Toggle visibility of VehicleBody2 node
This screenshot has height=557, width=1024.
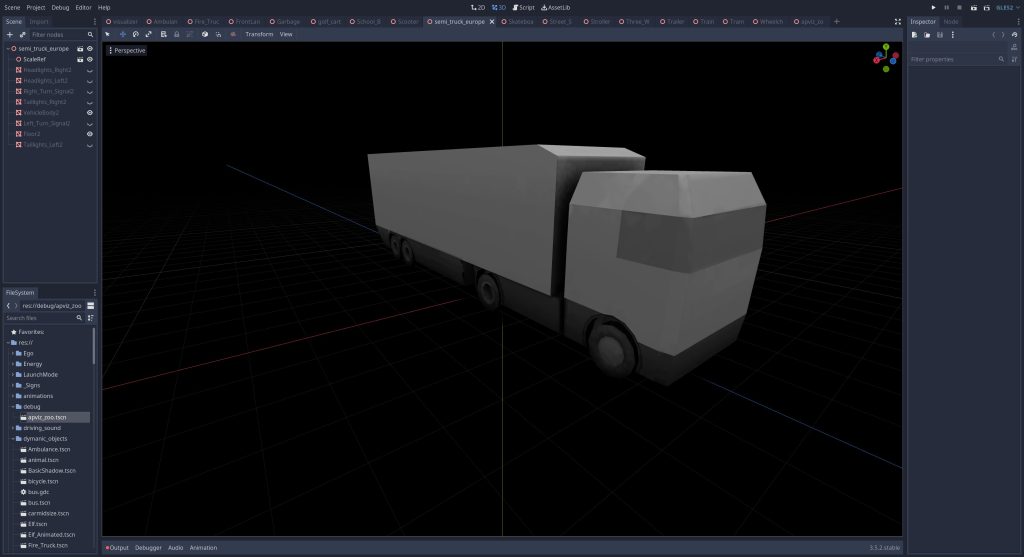point(89,113)
